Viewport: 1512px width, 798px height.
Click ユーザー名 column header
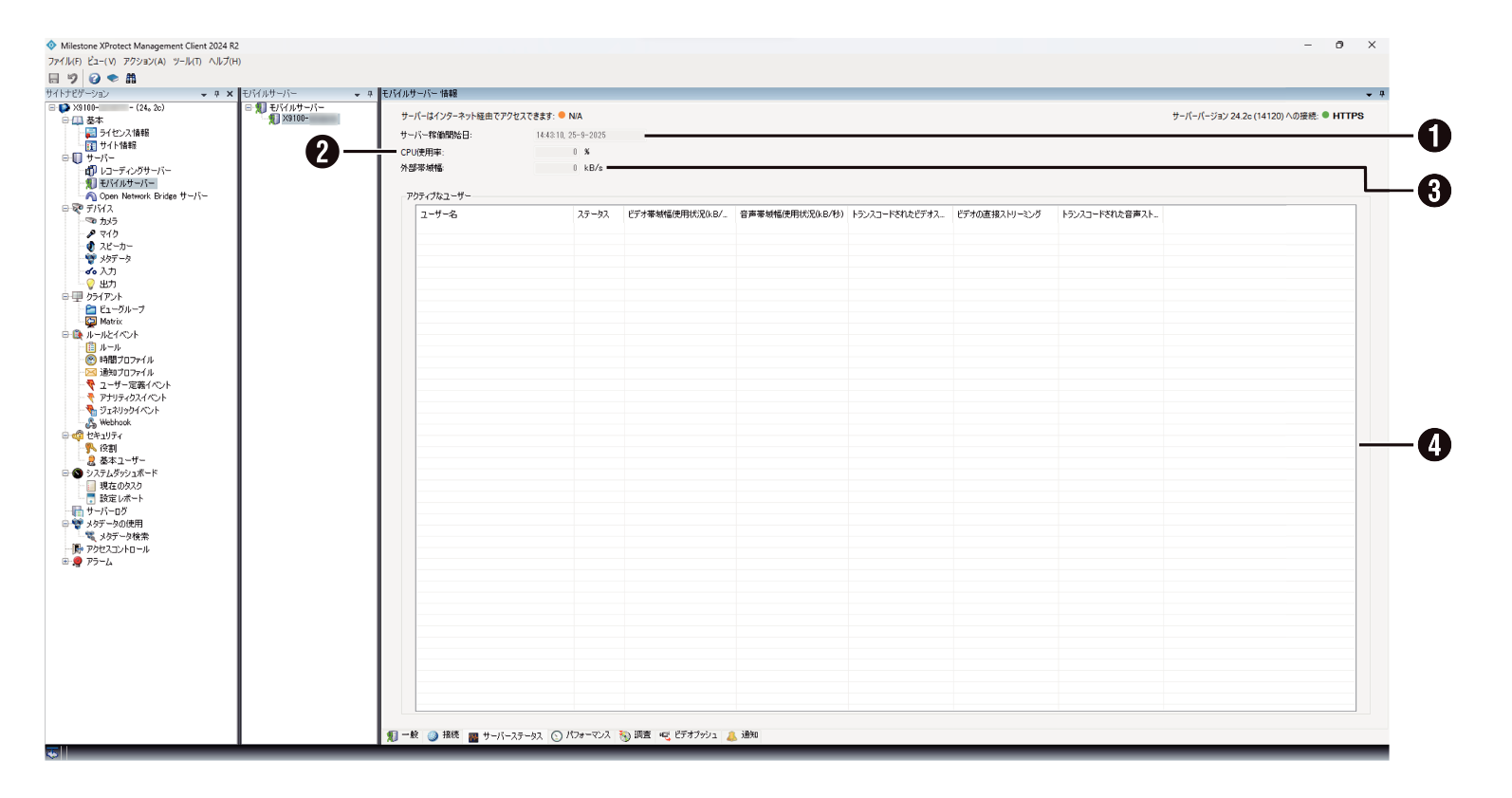click(x=495, y=214)
